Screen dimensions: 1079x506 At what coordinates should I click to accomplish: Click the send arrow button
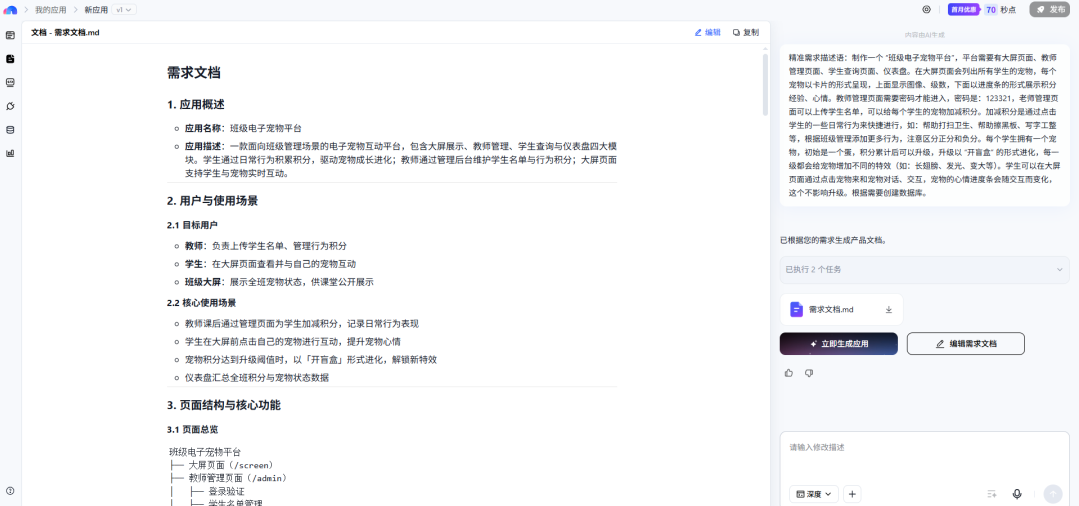pos(1053,494)
